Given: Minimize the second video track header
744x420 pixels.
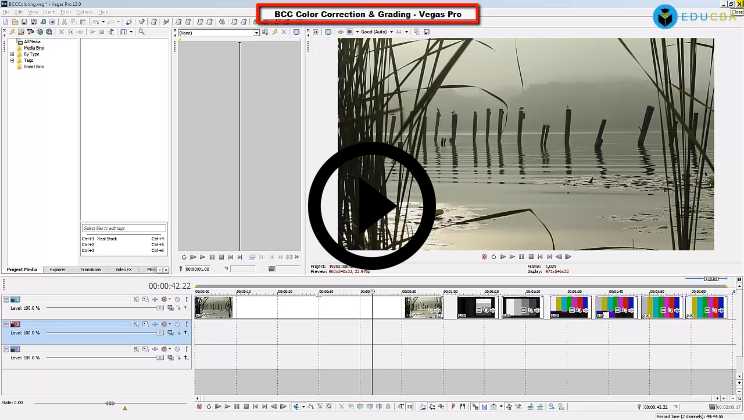Looking at the screenshot, I should pyautogui.click(x=5, y=324).
